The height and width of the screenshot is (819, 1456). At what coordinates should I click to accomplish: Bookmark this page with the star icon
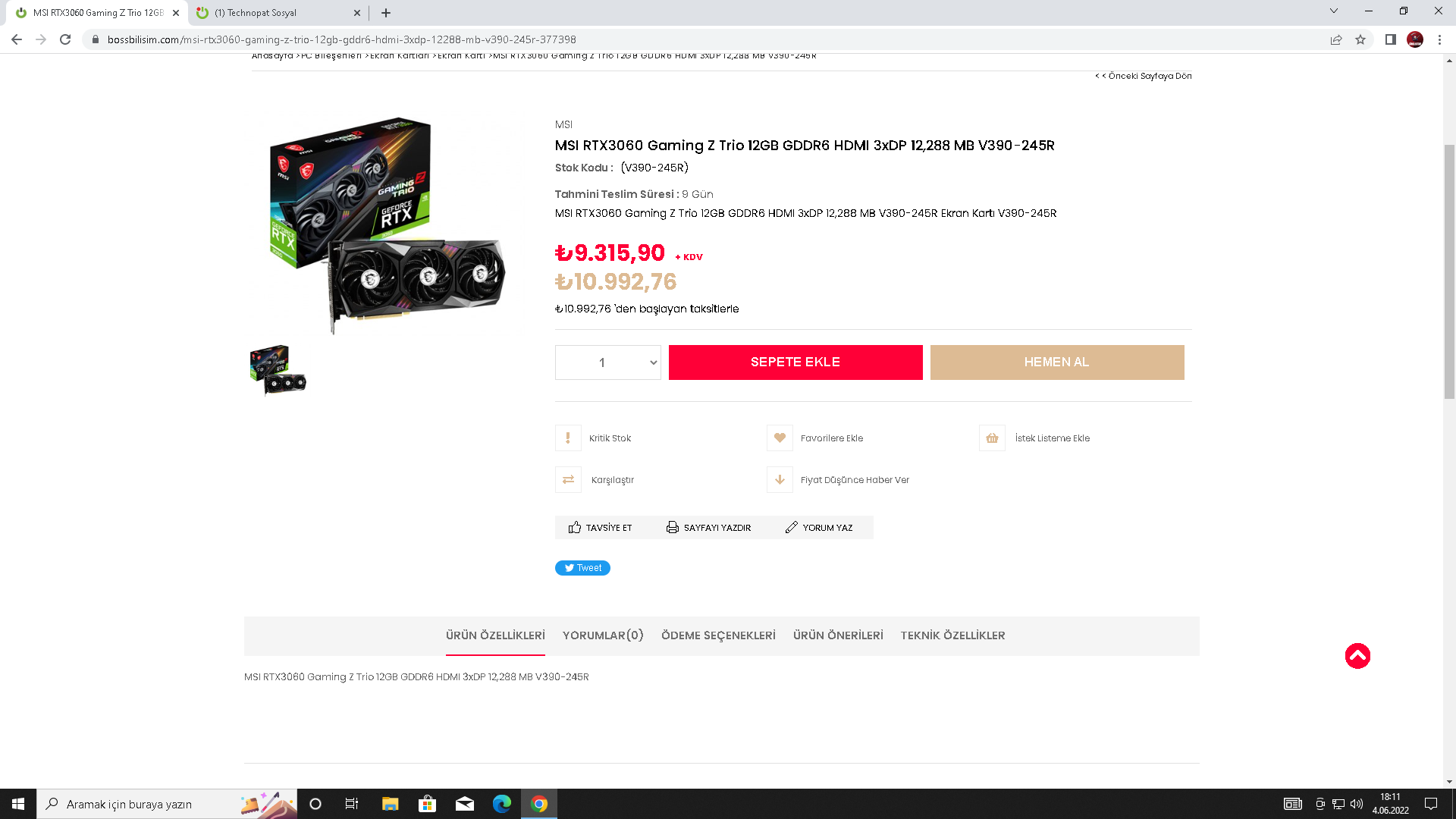(1360, 39)
